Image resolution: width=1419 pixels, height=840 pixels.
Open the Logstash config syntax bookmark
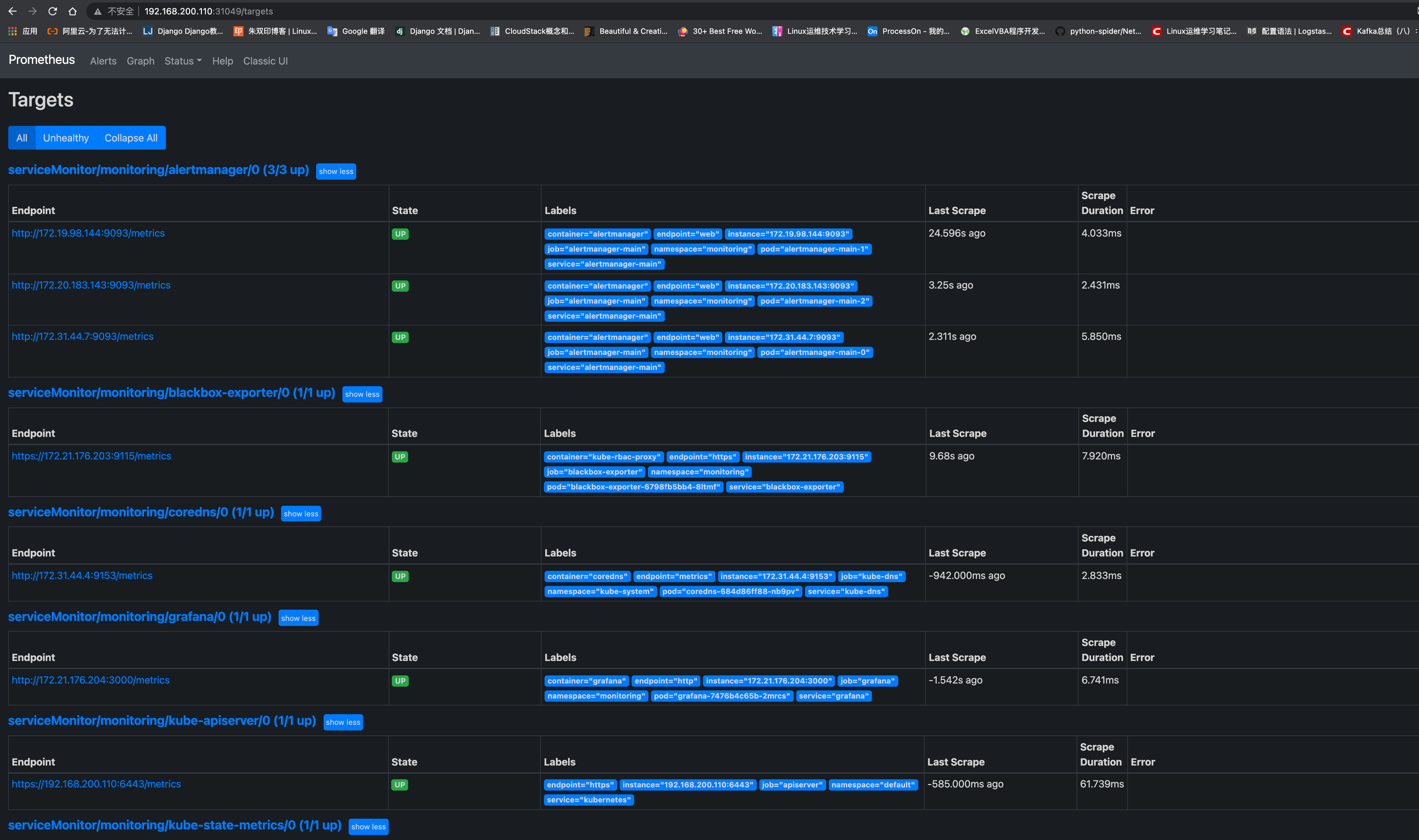point(1289,31)
